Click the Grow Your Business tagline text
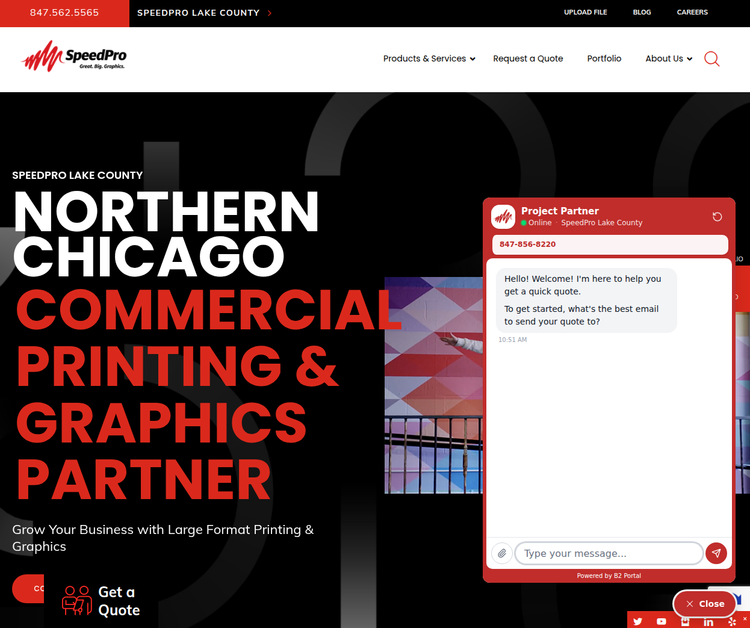The image size is (750, 628). click(x=163, y=538)
